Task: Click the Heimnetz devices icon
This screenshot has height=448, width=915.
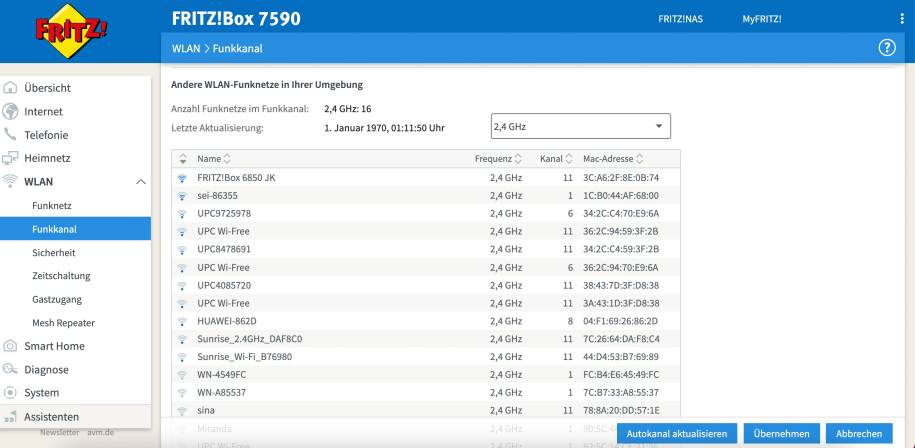Action: 10,158
